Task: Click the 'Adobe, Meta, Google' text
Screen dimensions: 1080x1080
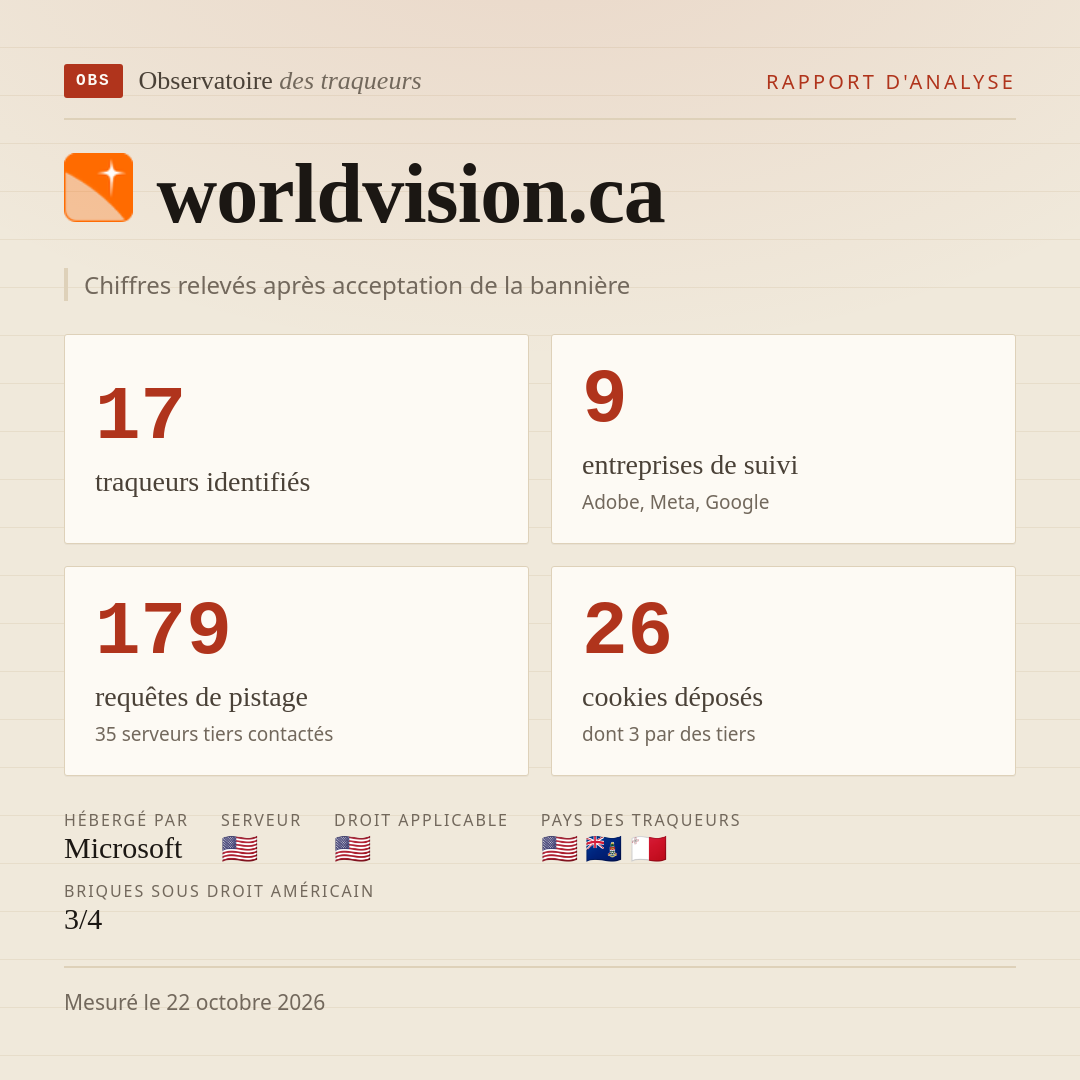Action: [x=675, y=502]
